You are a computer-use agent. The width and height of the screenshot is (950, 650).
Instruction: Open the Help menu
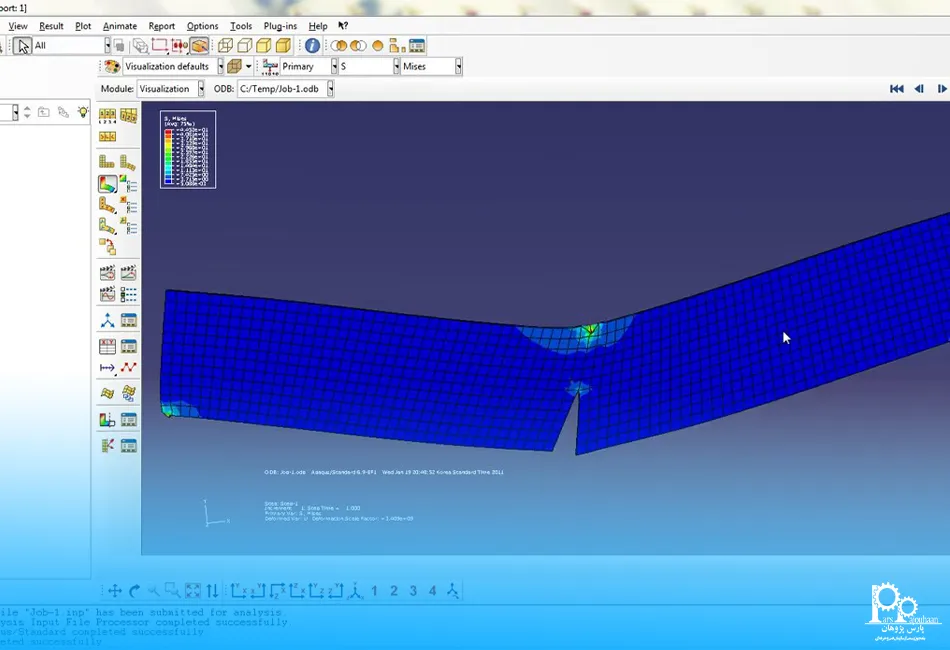(x=317, y=26)
